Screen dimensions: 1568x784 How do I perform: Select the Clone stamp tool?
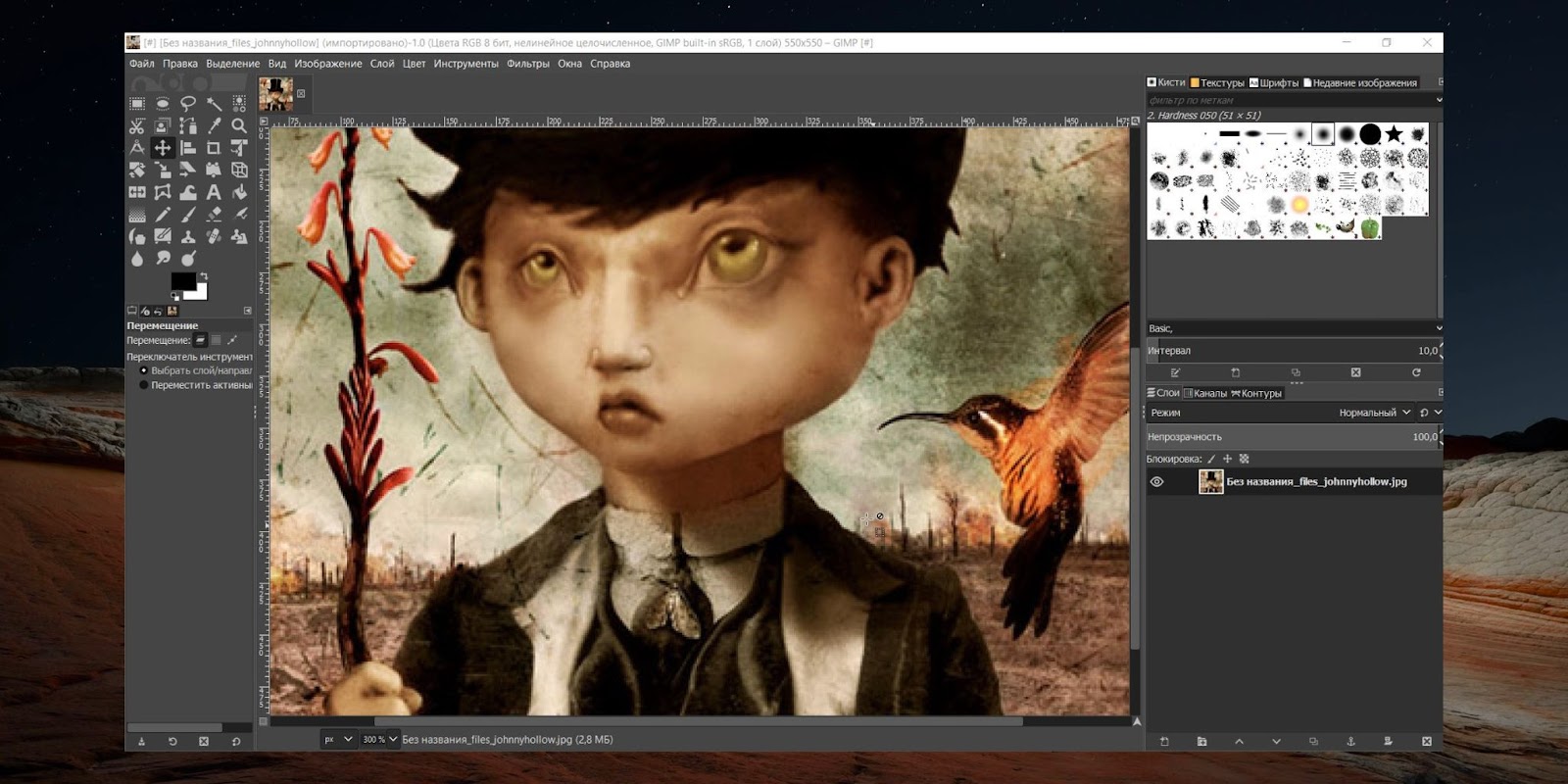click(188, 236)
